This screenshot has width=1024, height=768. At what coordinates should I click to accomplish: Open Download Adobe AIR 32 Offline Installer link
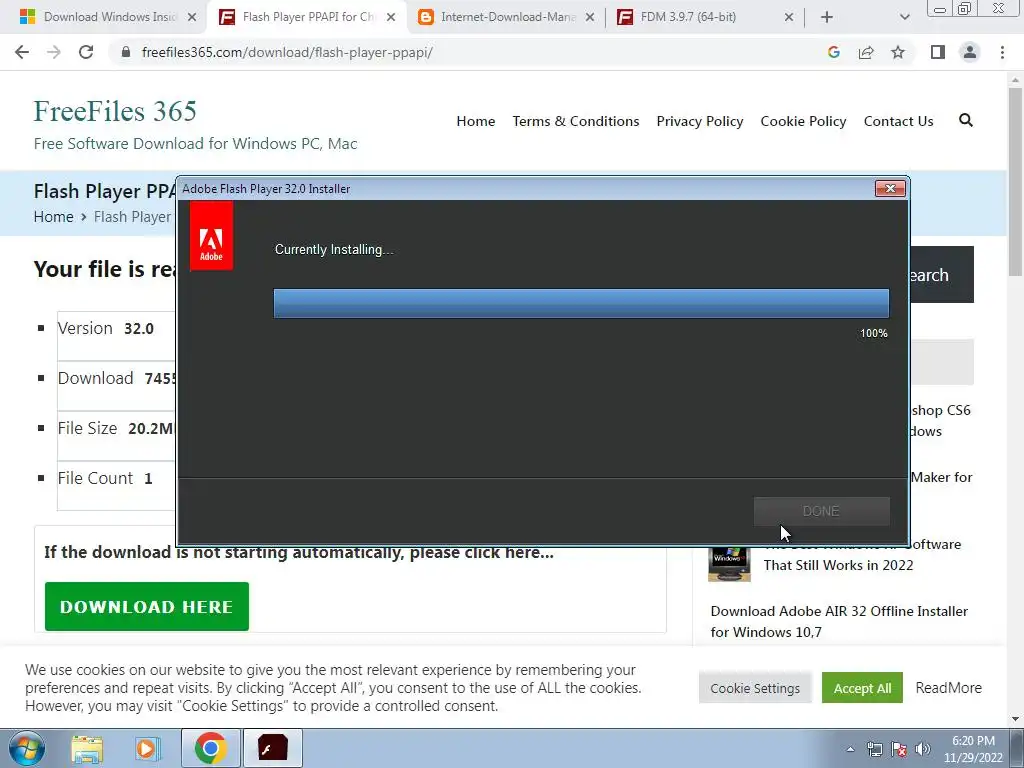[x=839, y=622]
